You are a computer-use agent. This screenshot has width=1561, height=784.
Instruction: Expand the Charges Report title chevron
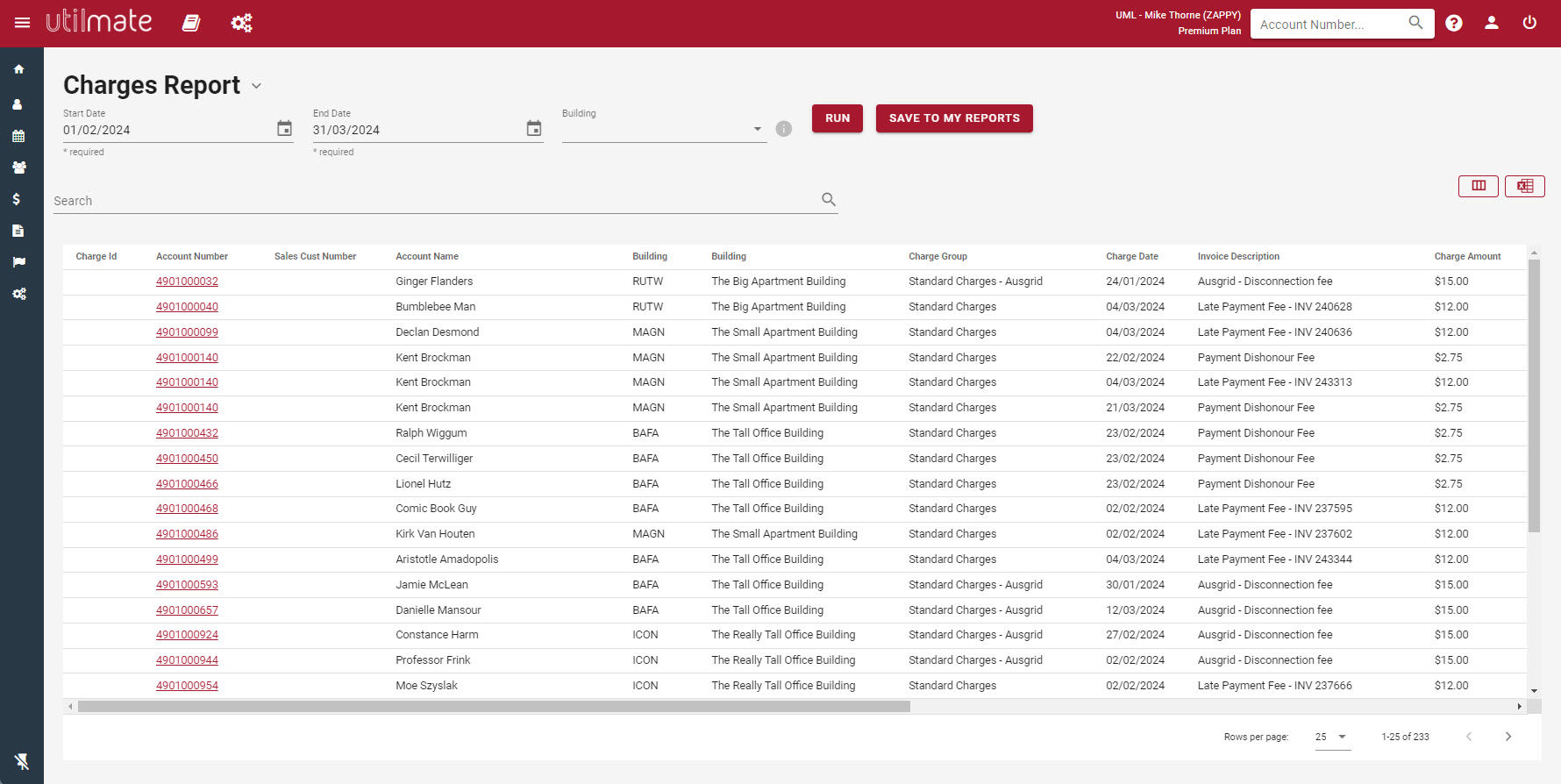click(x=256, y=86)
